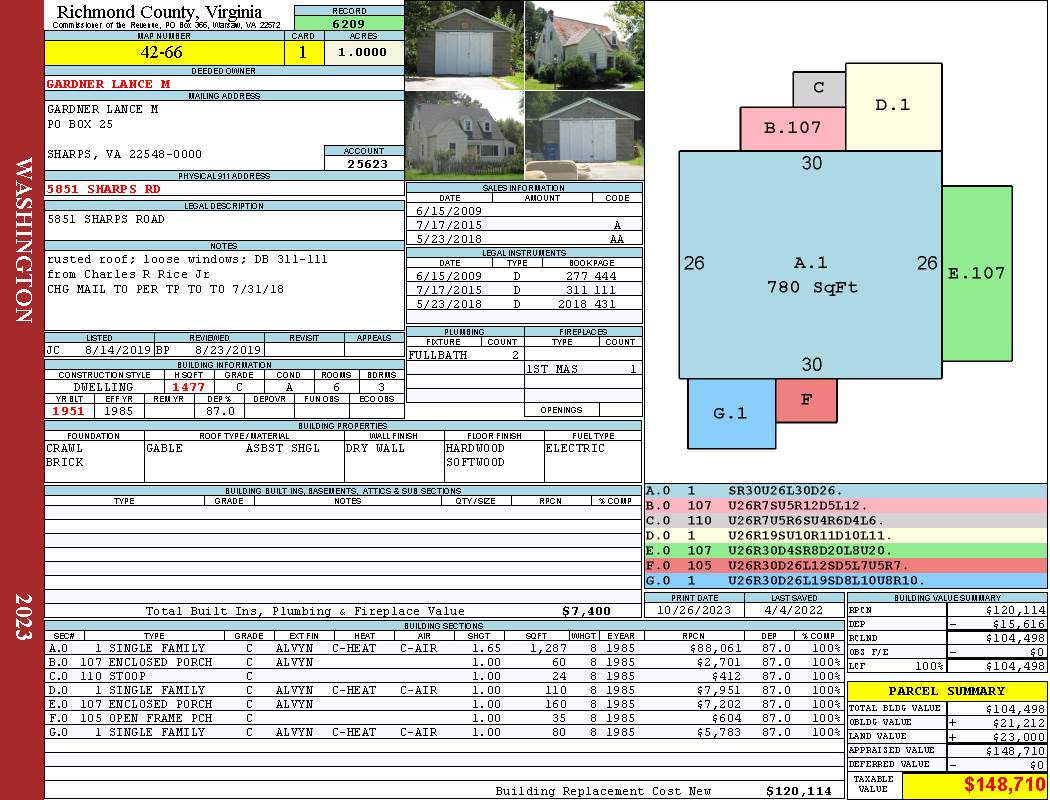The height and width of the screenshot is (800, 1050).
Task: Click the note 'rusted roof; loose windows'
Action: (145, 259)
